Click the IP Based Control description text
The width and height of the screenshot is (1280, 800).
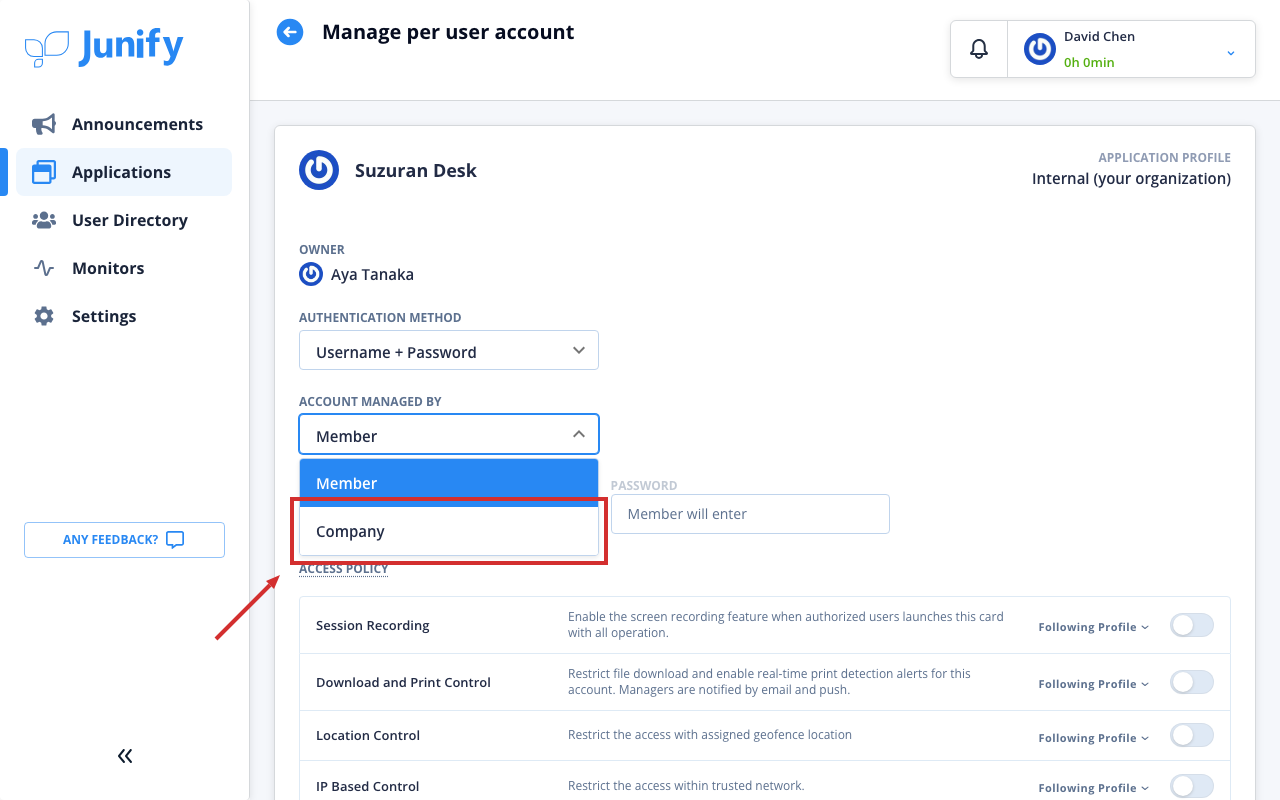click(x=686, y=786)
